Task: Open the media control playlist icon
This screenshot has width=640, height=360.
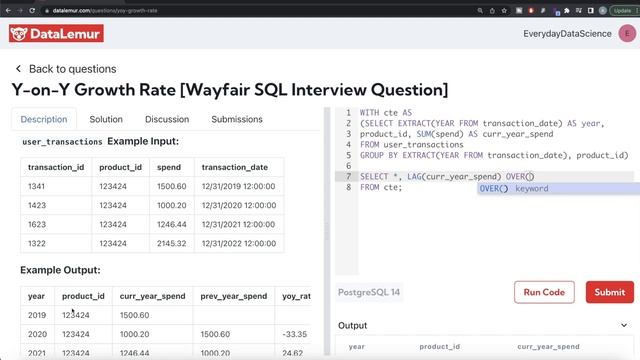Action: coord(579,11)
